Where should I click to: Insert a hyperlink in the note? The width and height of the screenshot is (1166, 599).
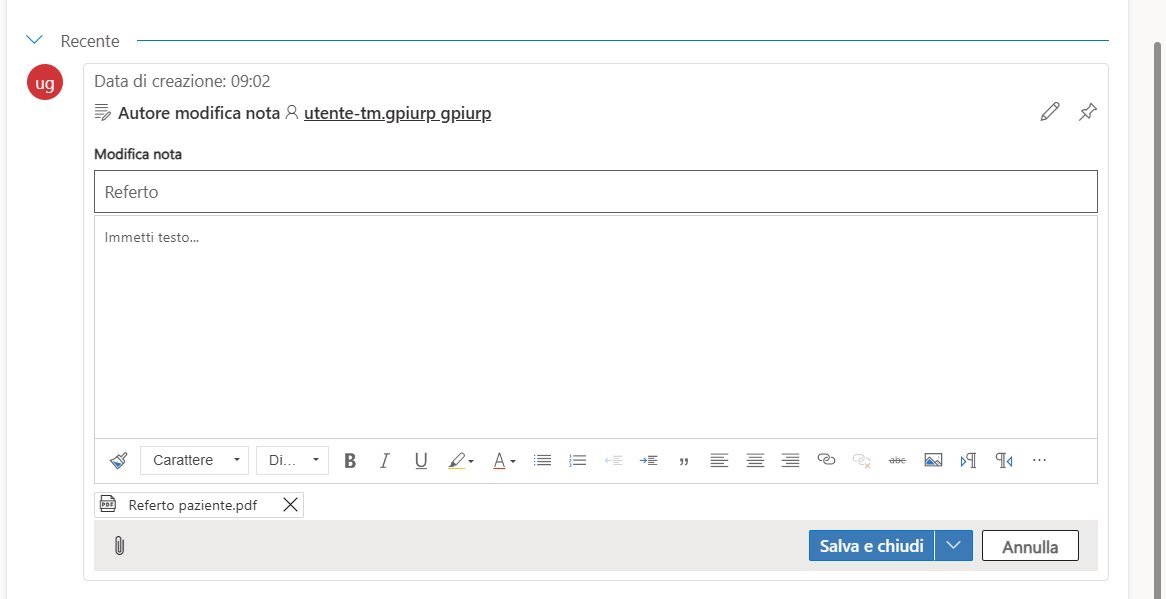(827, 460)
